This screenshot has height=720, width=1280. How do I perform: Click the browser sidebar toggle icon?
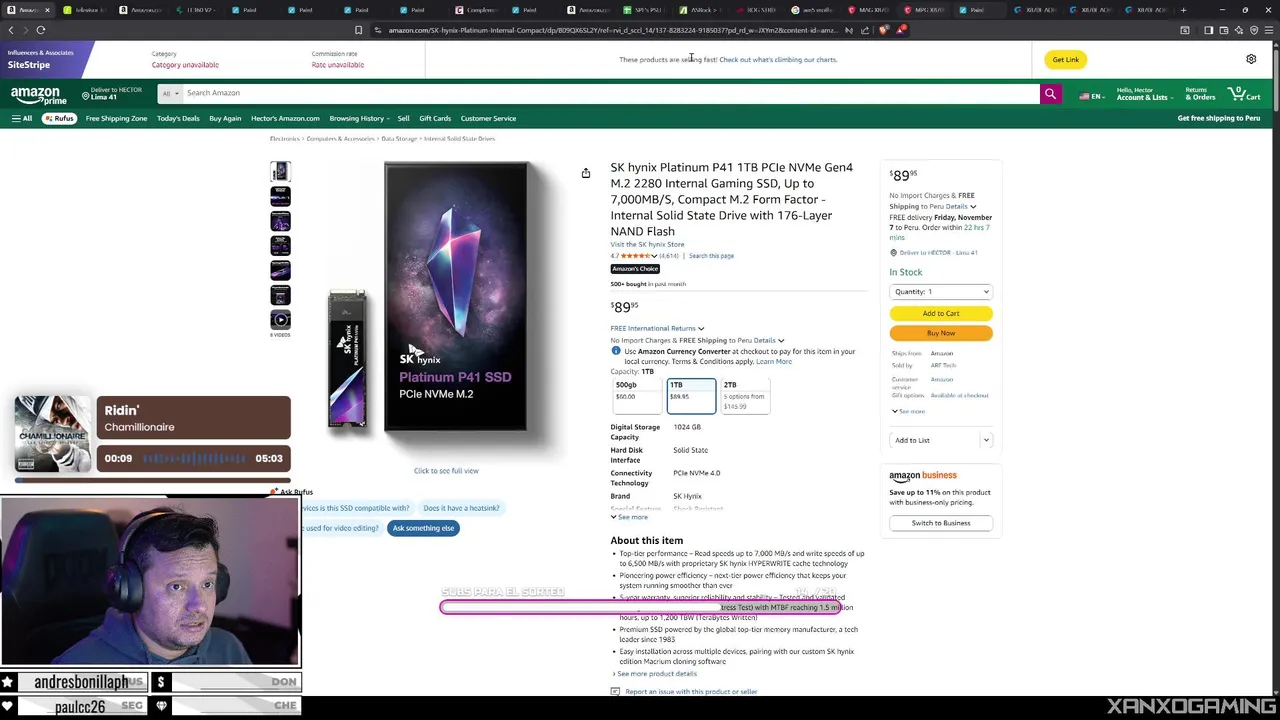point(1208,30)
